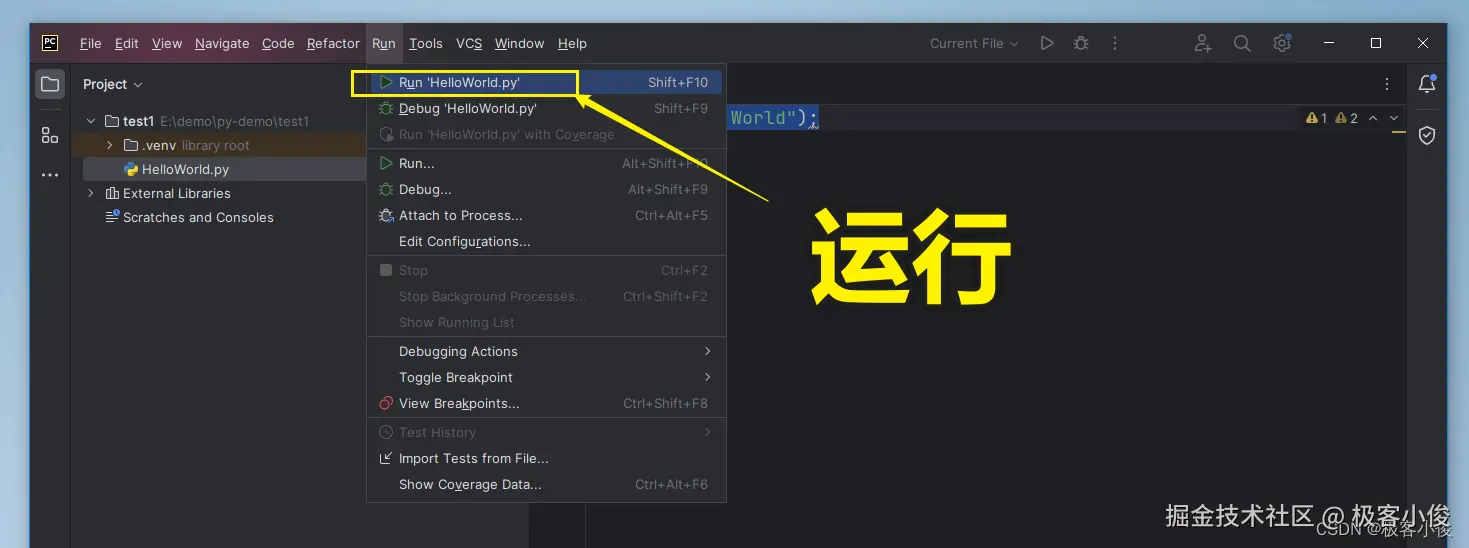Click the PyCharm logo icon
The image size is (1469, 548).
49,43
